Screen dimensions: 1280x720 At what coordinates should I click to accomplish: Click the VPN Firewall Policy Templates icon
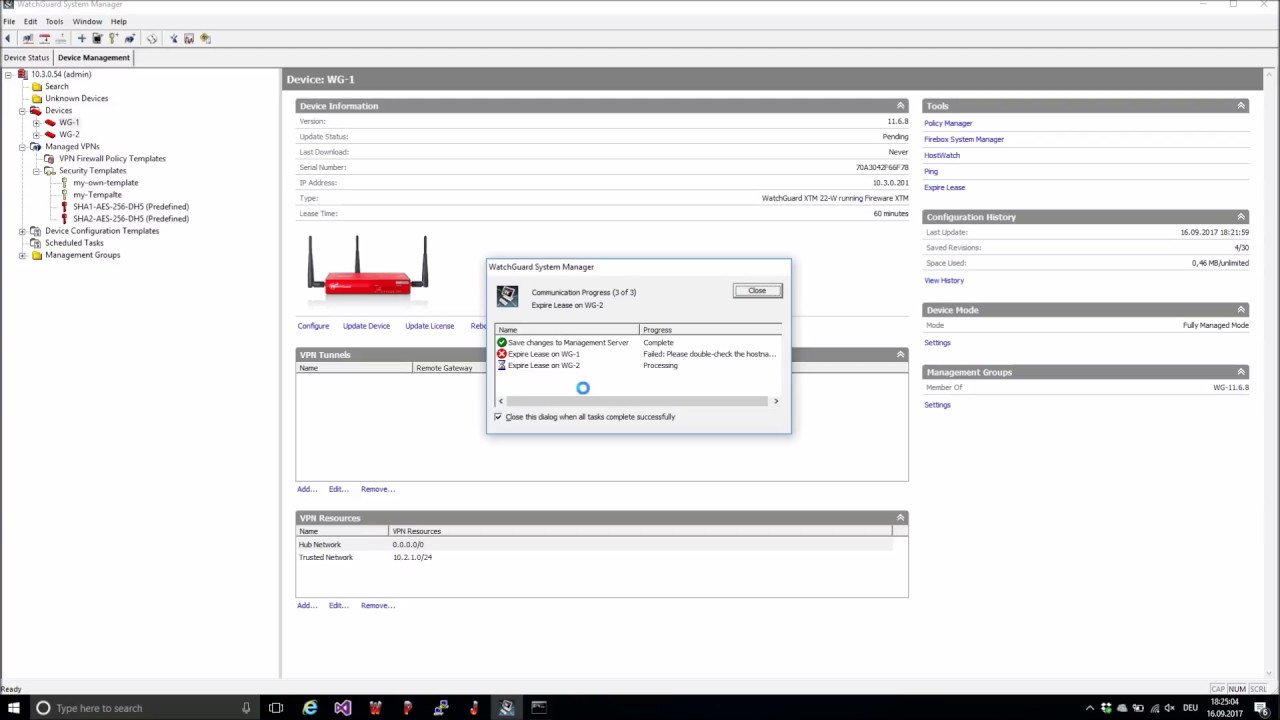pos(50,158)
